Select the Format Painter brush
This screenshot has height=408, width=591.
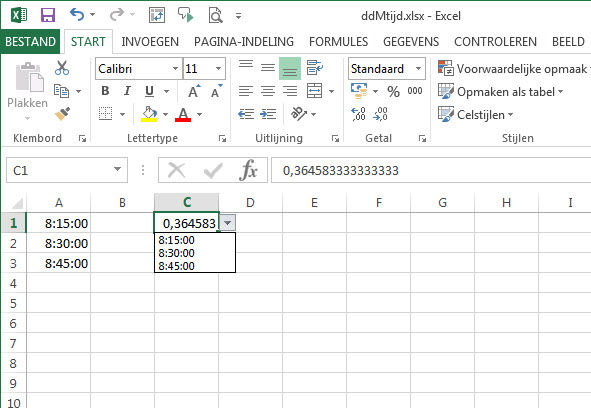click(63, 114)
